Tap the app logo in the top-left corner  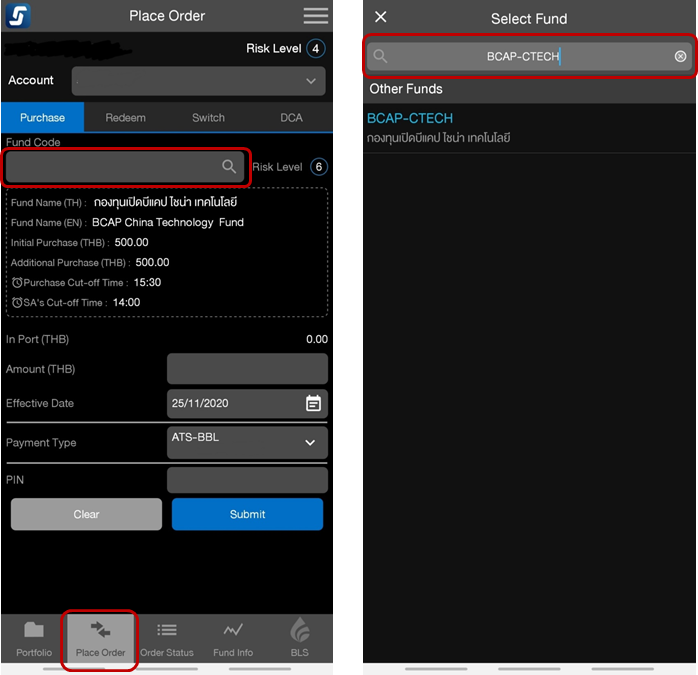18,16
